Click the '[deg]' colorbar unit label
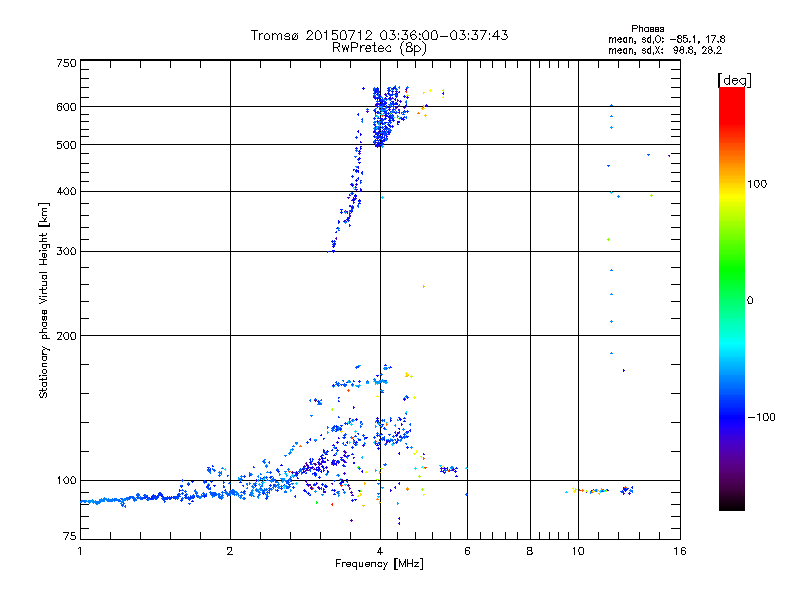Screen dimensions: 800x600 (x=734, y=80)
